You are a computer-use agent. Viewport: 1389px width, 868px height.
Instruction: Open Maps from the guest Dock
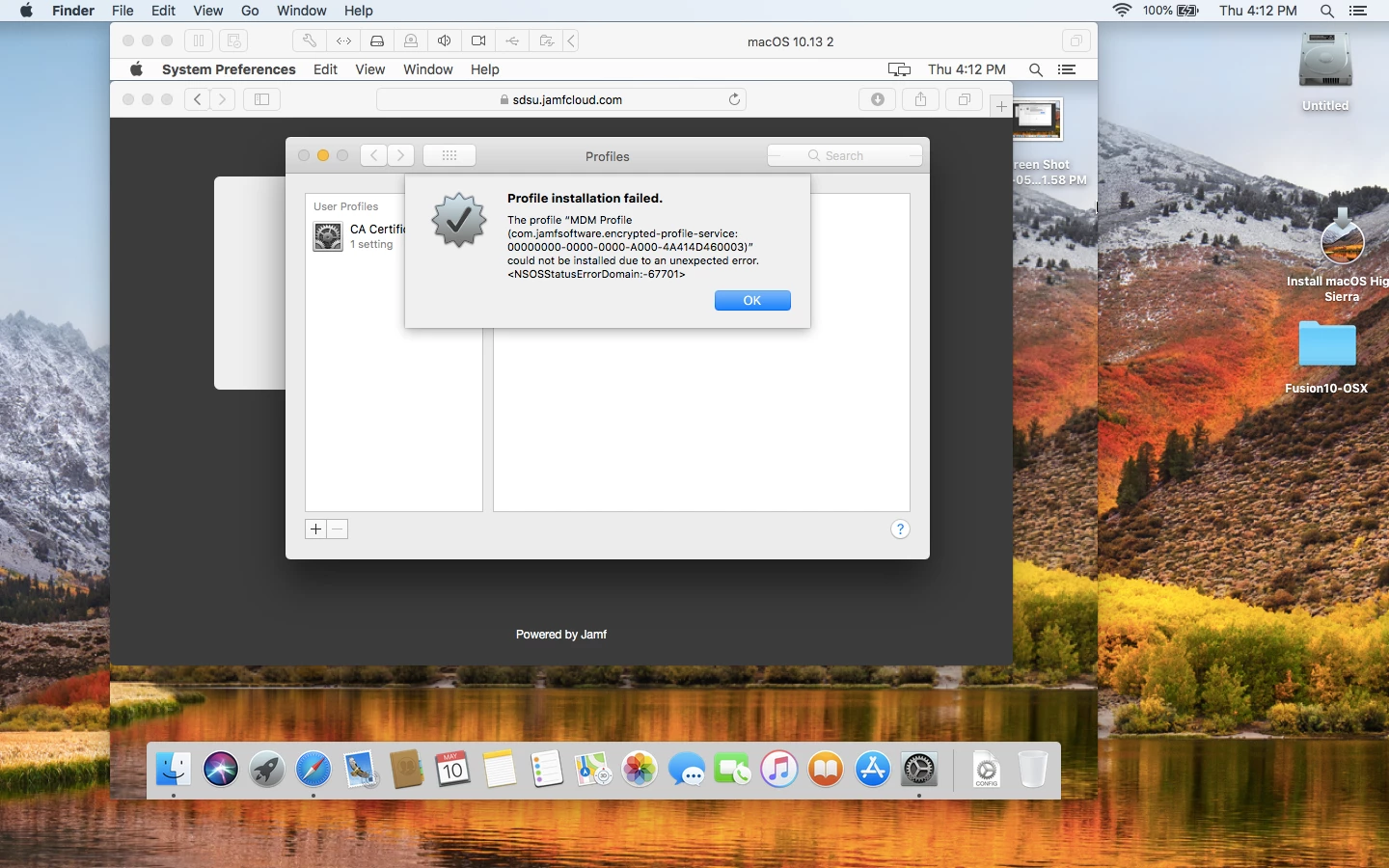click(x=593, y=770)
